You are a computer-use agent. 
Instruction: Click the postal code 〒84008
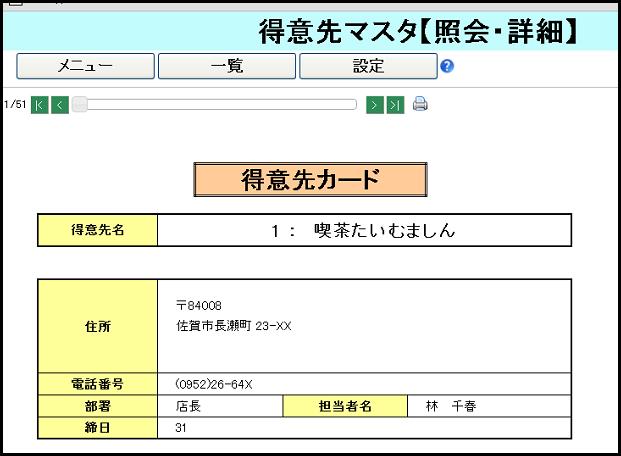point(198,305)
